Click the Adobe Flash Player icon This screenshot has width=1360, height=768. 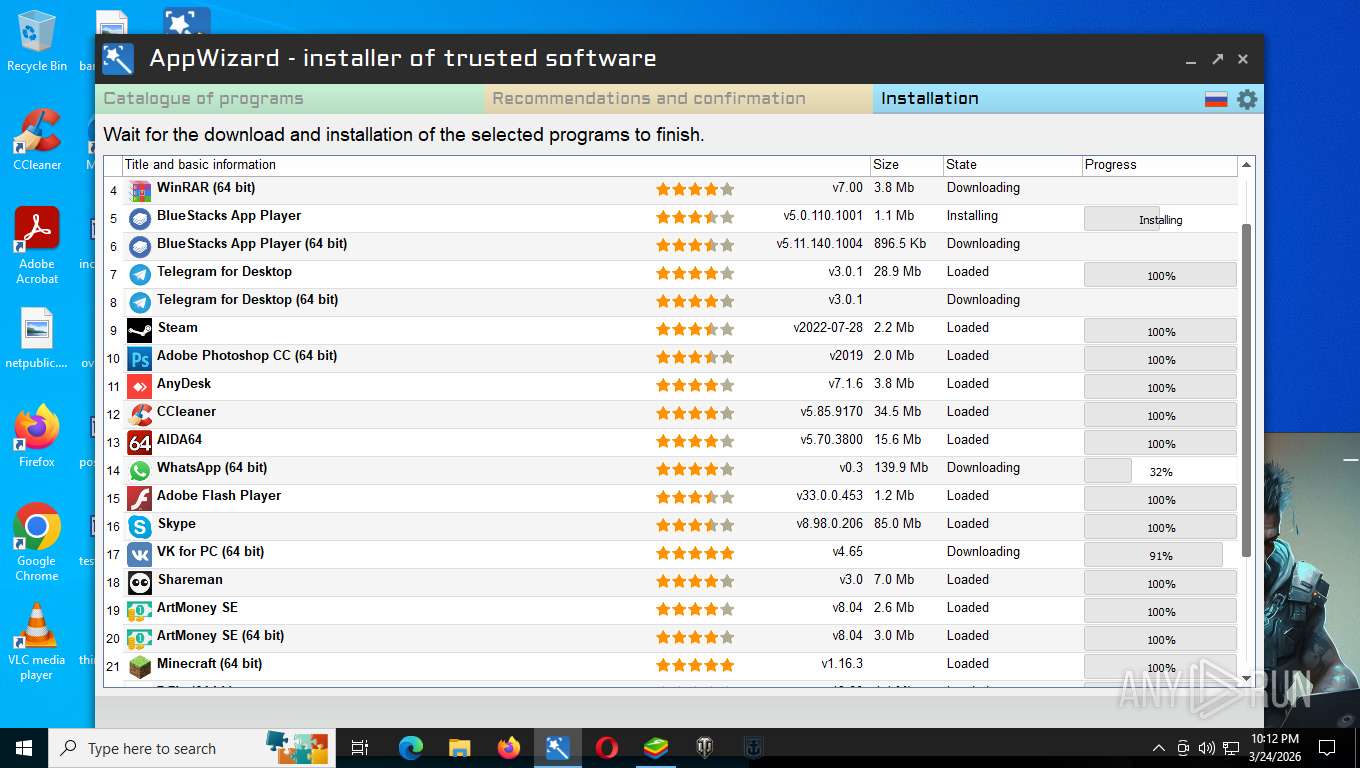tap(140, 498)
